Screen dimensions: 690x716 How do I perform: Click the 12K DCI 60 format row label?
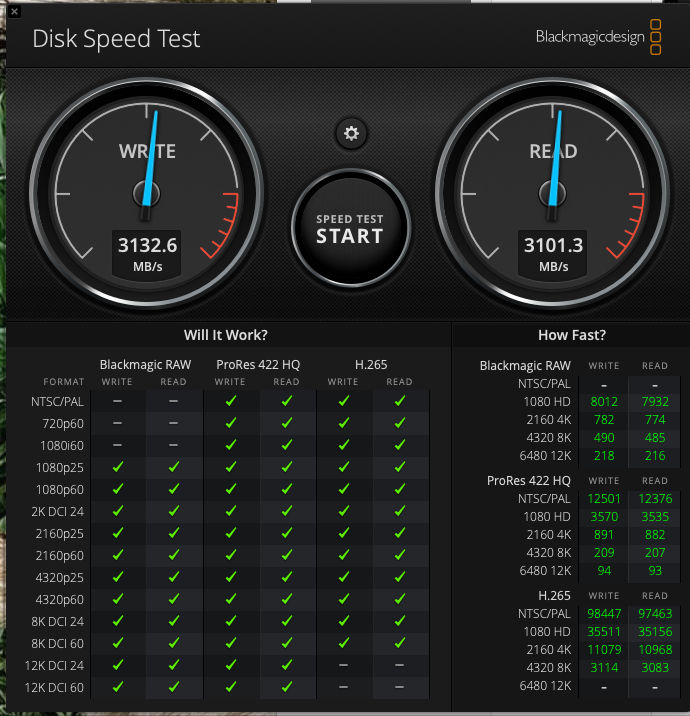click(54, 688)
